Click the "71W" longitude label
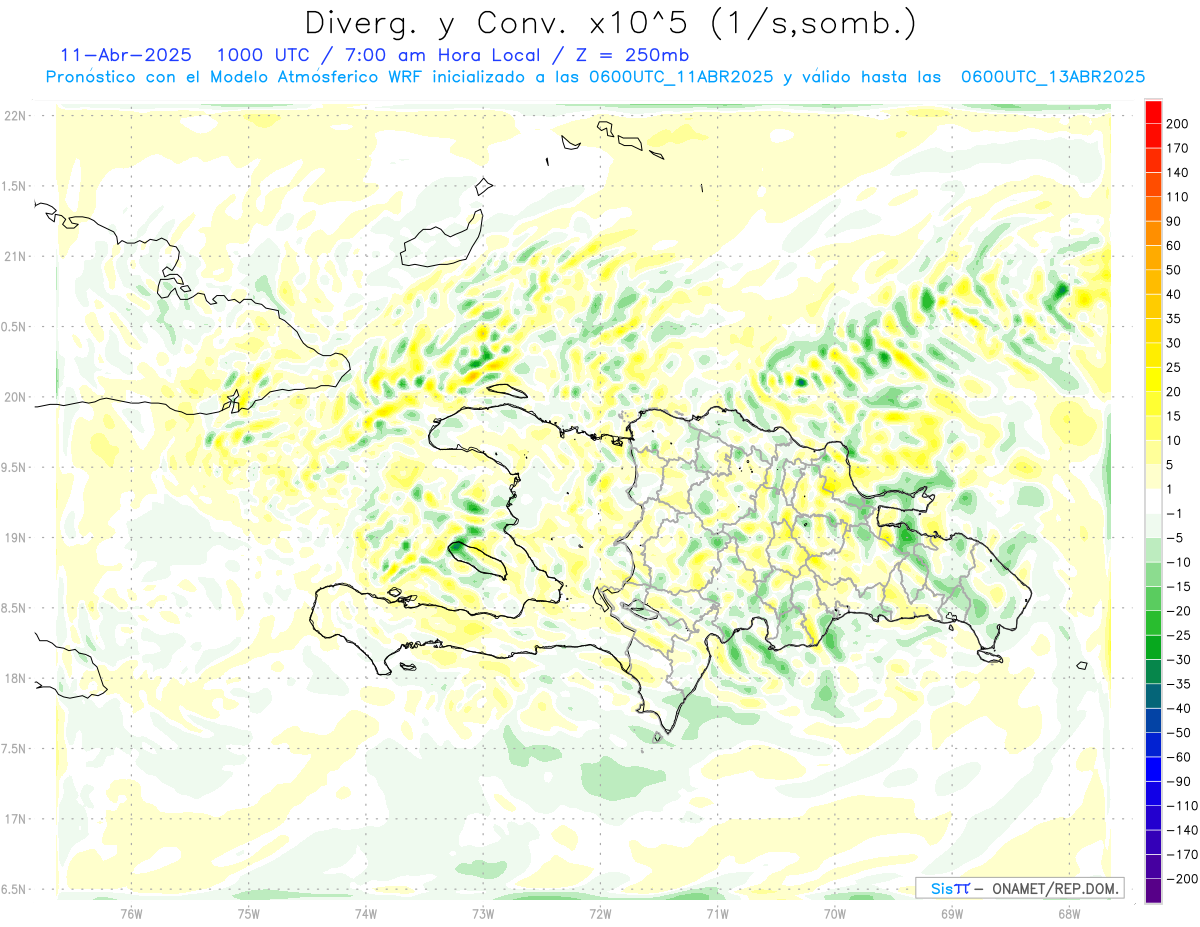The width and height of the screenshot is (1200, 927). [x=717, y=915]
